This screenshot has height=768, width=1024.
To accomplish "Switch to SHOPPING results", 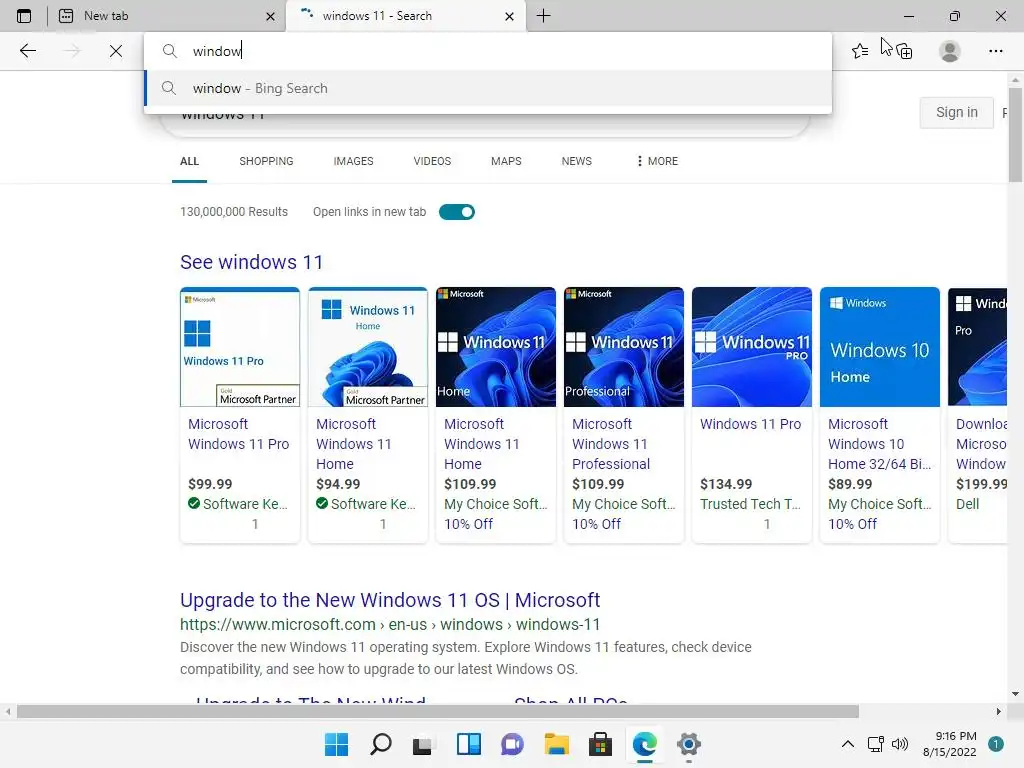I will [x=266, y=161].
